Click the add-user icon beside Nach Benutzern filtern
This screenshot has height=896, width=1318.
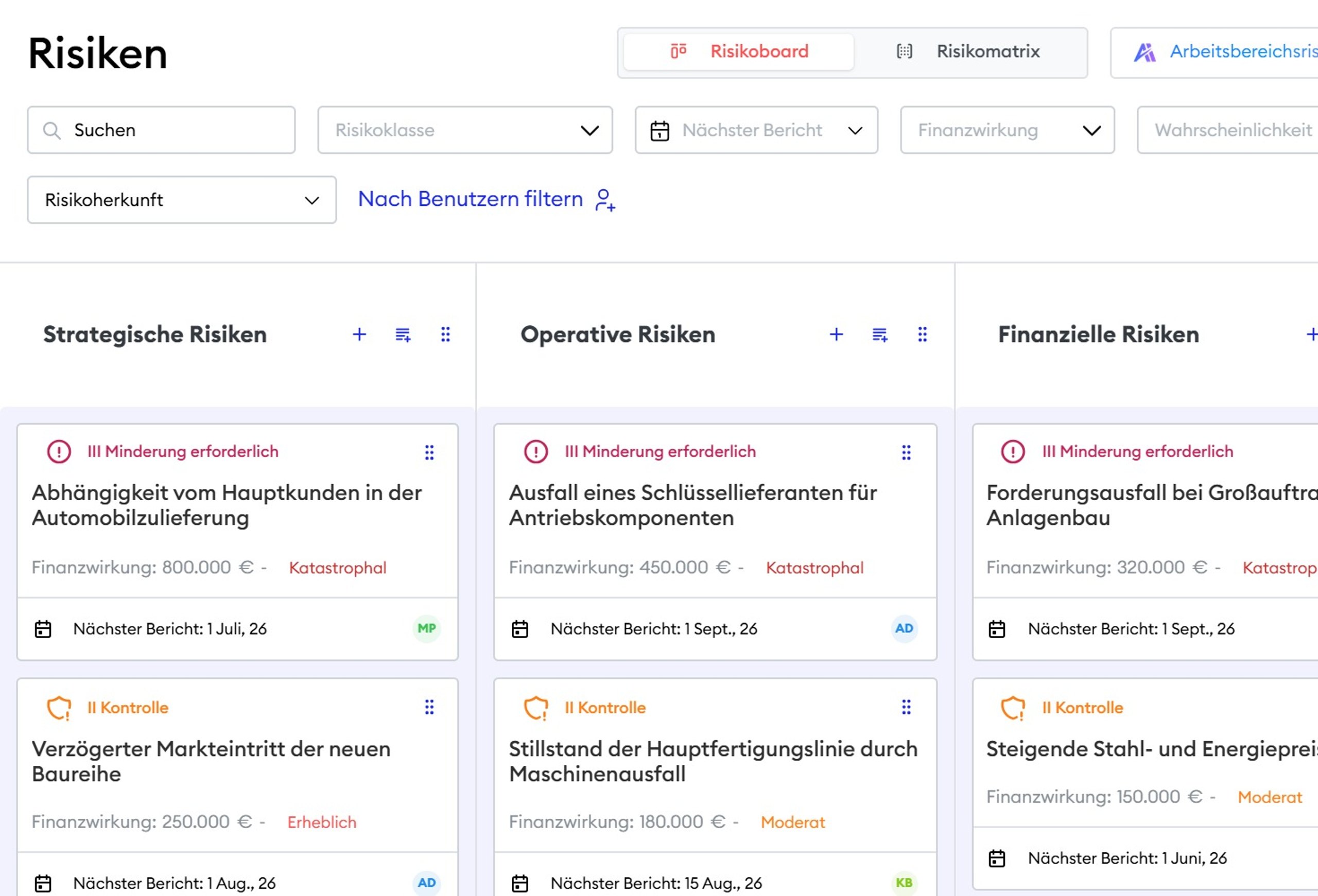coord(605,200)
